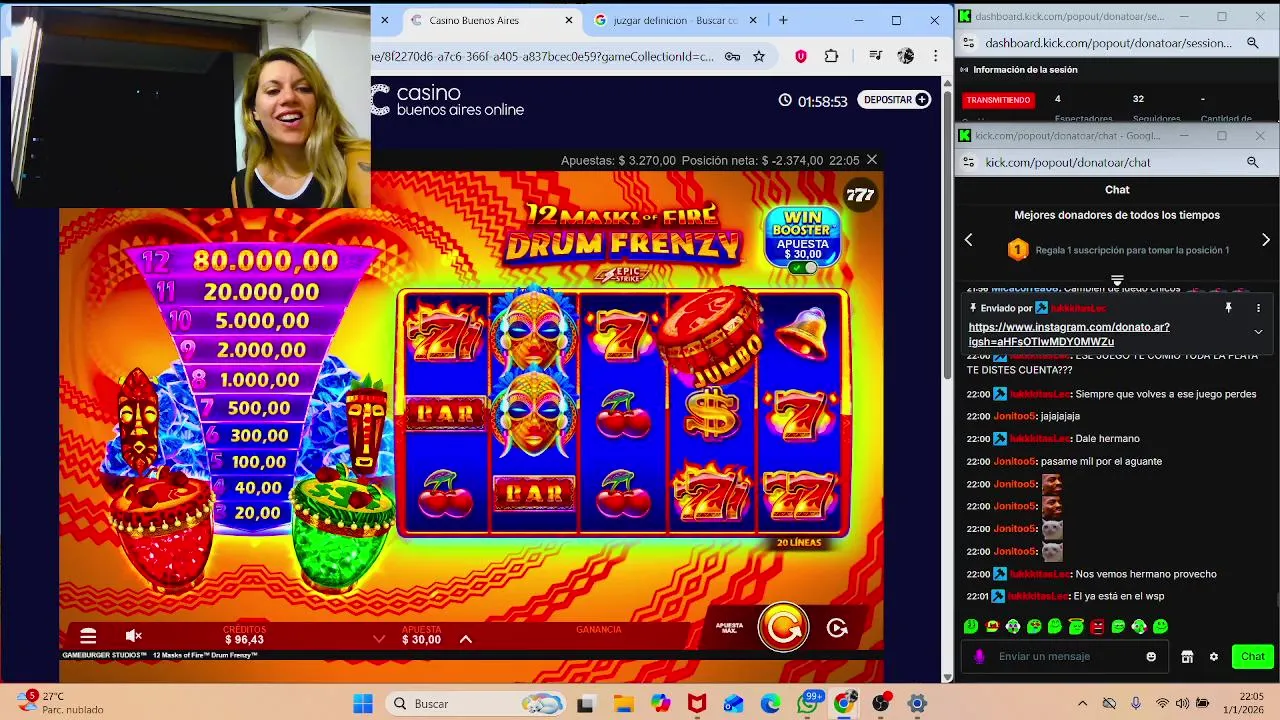Viewport: 1280px width, 720px height.
Task: Go to next top donors slide
Action: 1265,240
